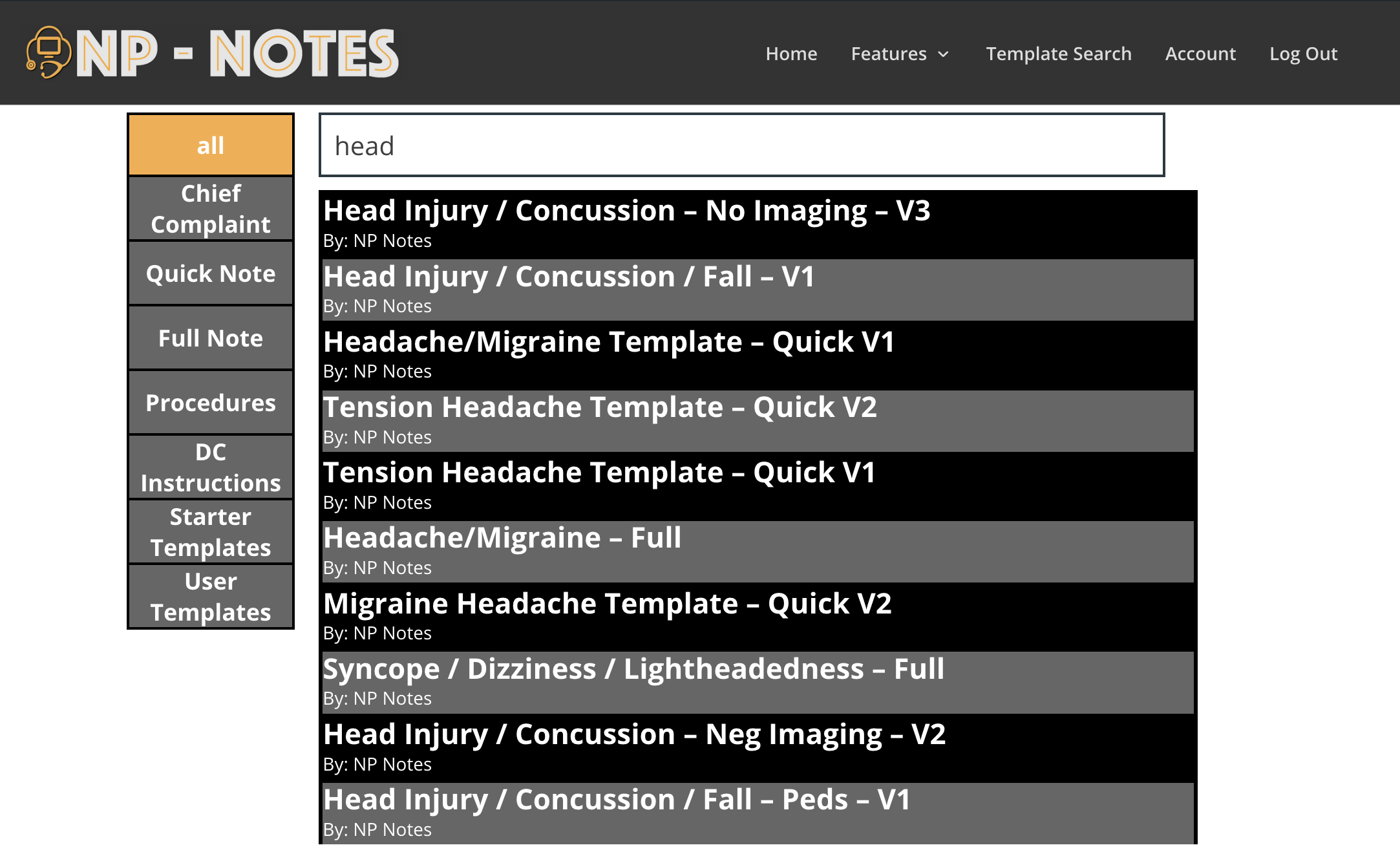Click the template search field containing 'head'

tap(741, 145)
